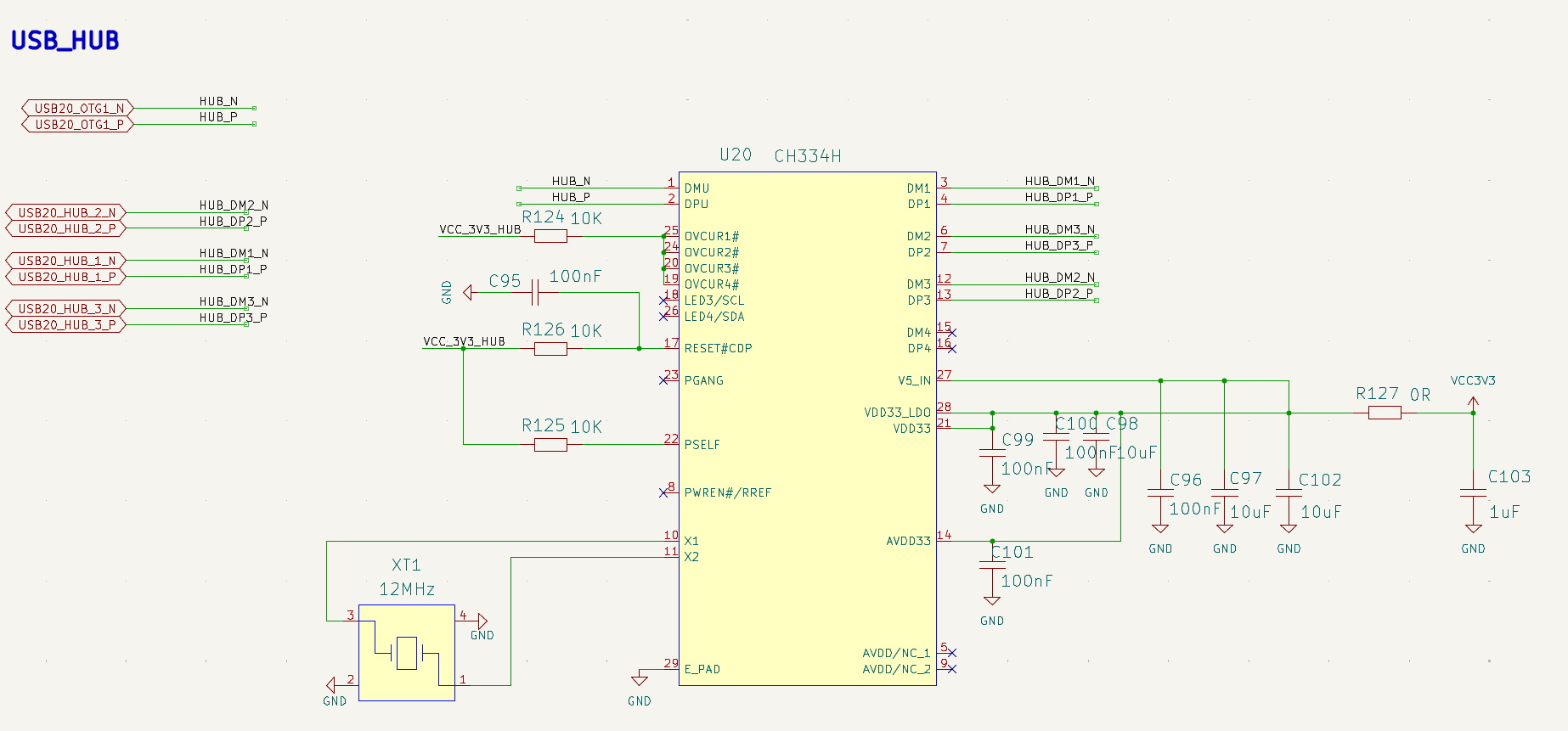Pick the R125 resistor symbol
1568x731 pixels.
(x=550, y=445)
